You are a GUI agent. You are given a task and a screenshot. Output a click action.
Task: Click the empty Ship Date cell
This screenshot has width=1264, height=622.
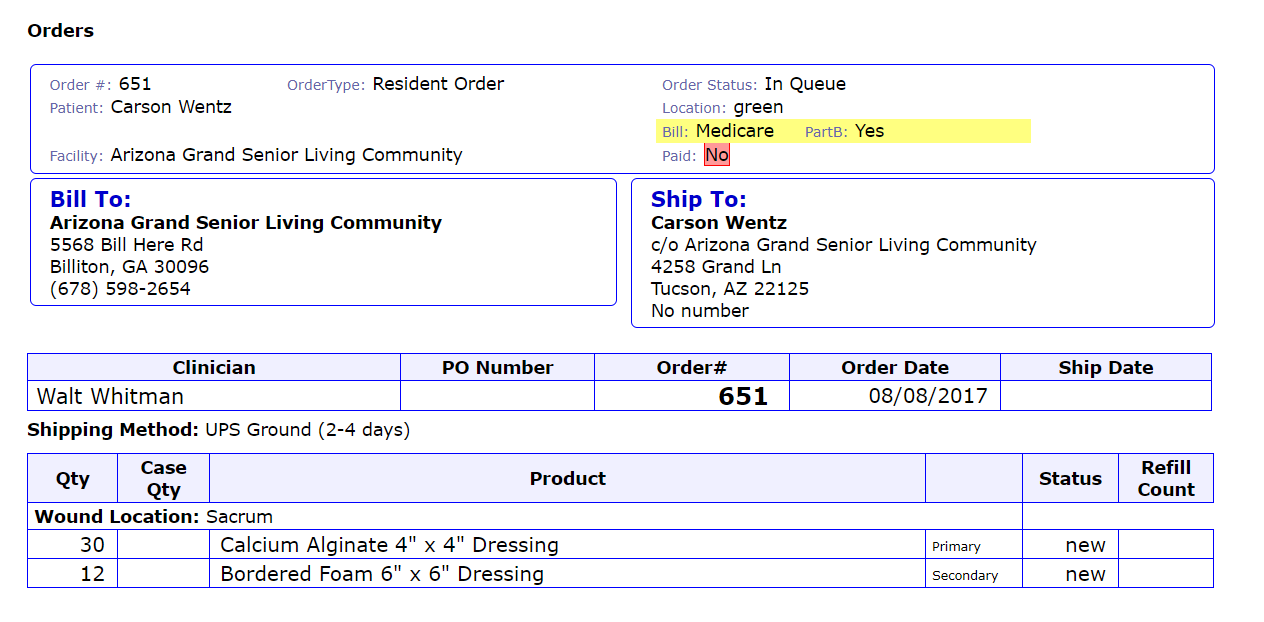[1105, 396]
